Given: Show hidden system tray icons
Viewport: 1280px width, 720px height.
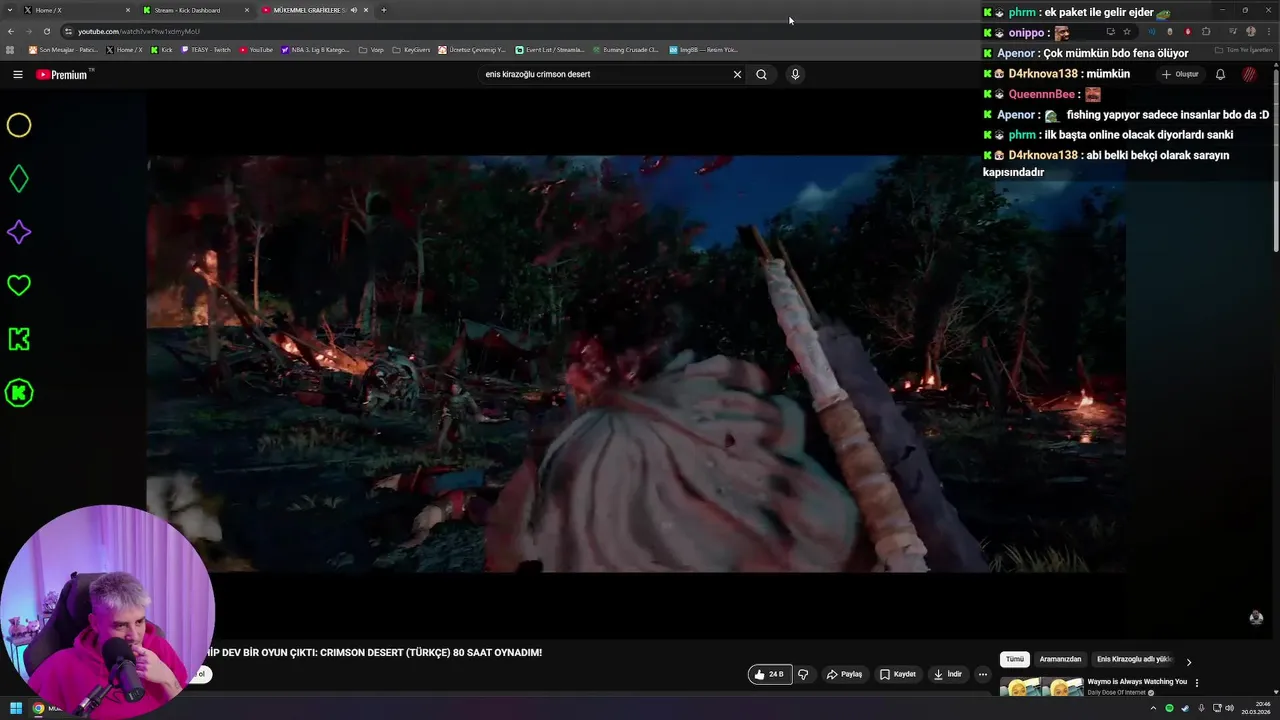Looking at the screenshot, I should click(1154, 708).
